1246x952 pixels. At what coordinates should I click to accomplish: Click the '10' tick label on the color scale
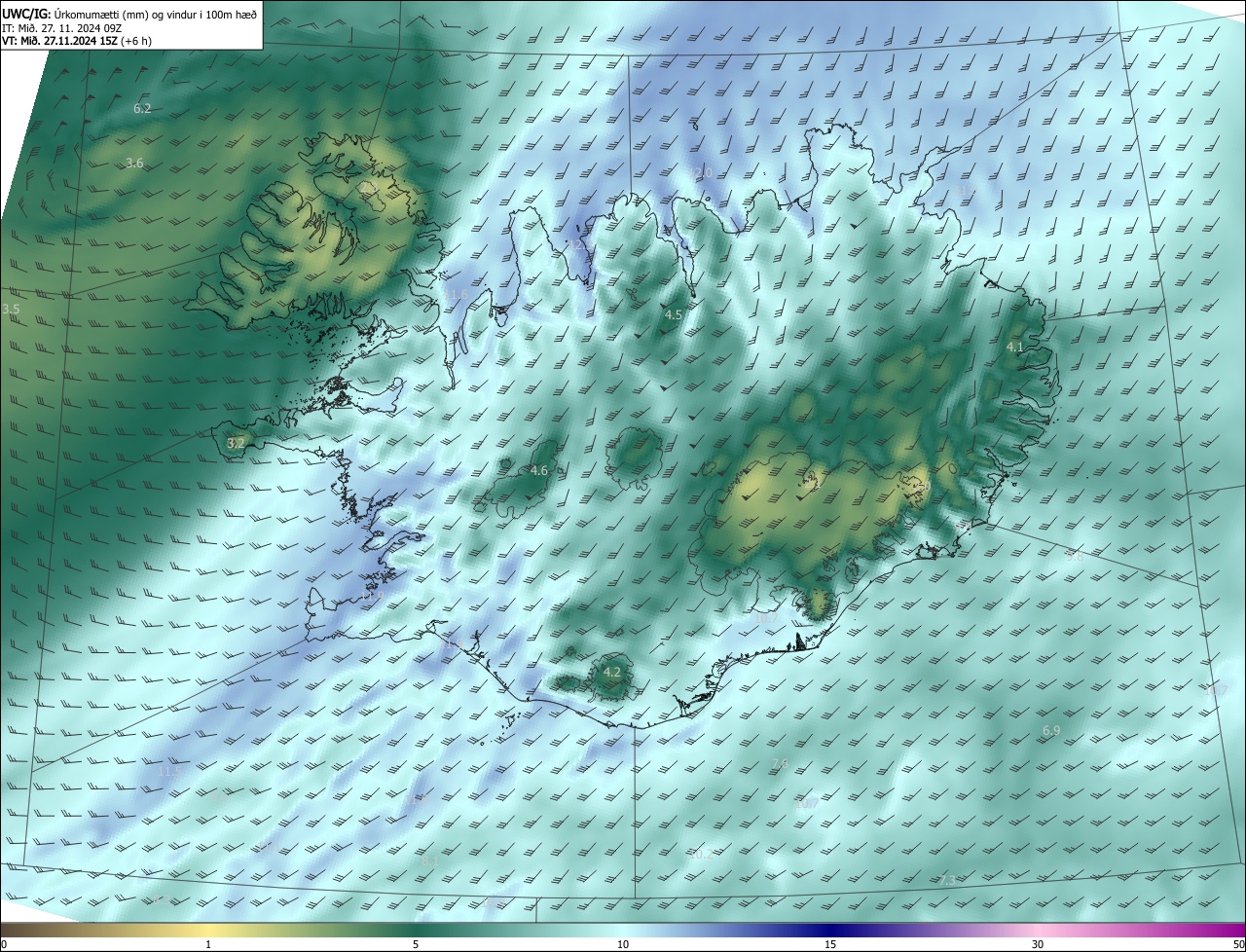623,944
